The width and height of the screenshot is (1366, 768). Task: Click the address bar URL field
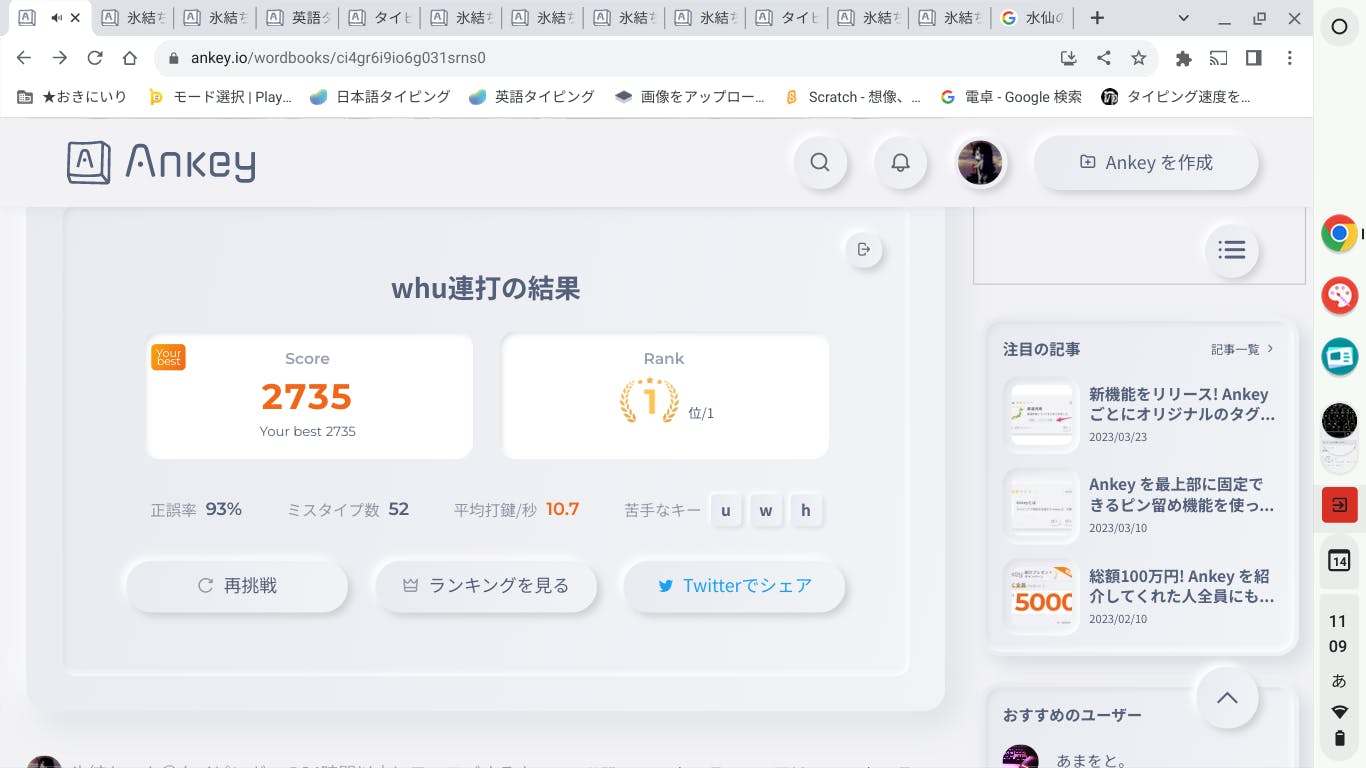(x=600, y=58)
